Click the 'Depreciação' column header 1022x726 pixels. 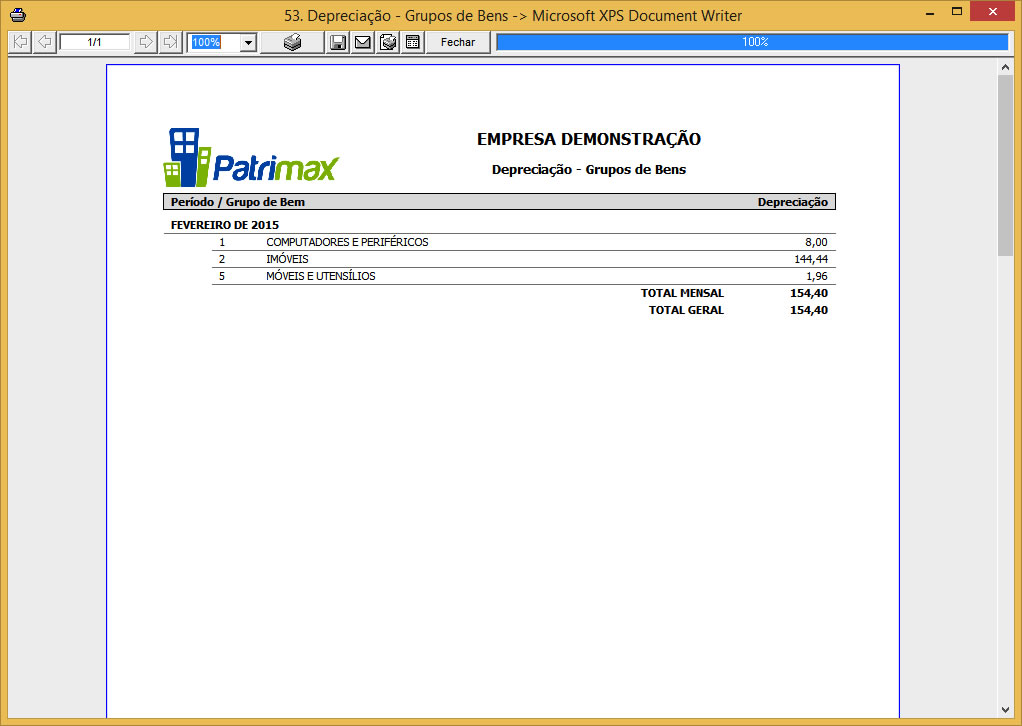793,202
